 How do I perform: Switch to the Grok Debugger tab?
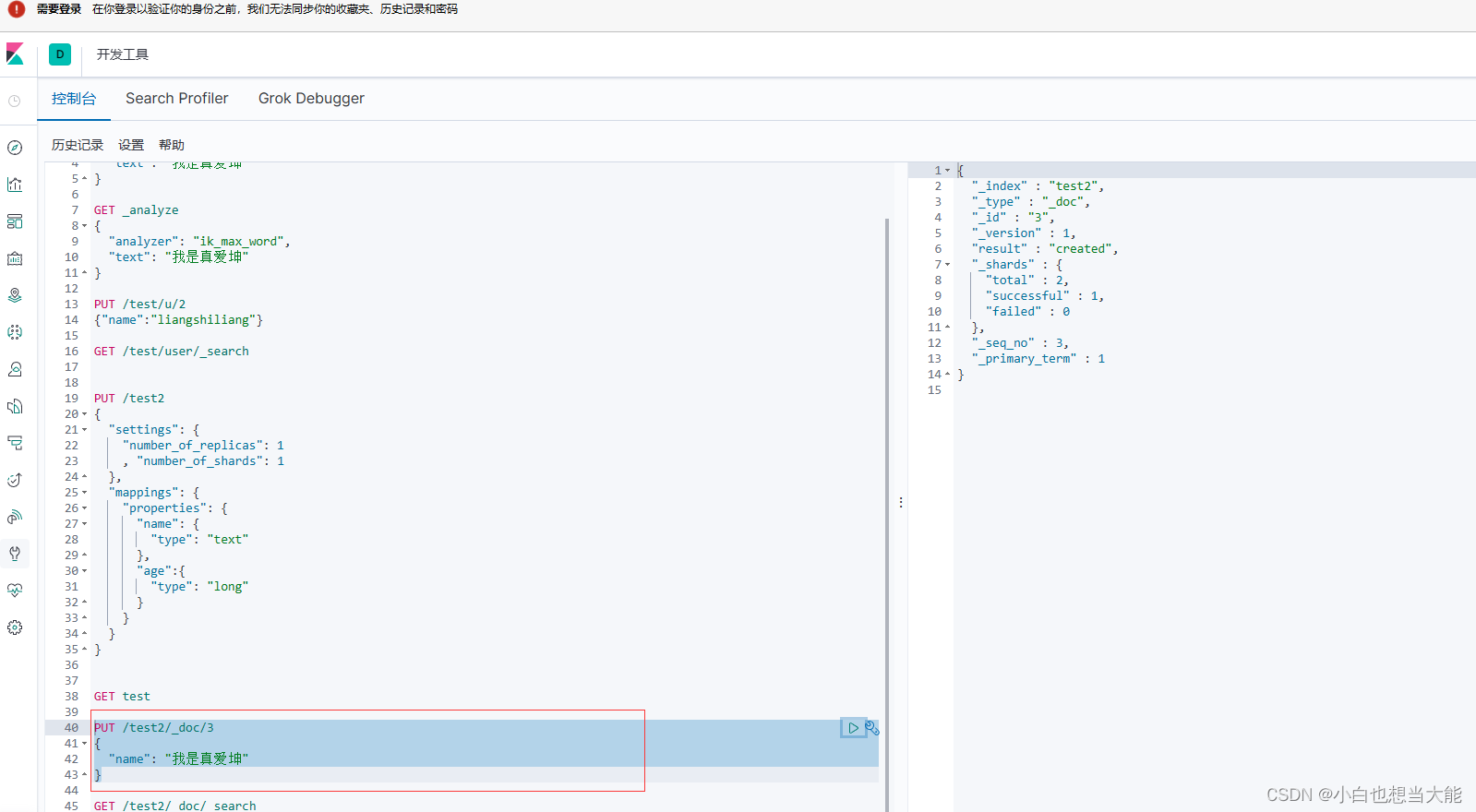point(311,99)
